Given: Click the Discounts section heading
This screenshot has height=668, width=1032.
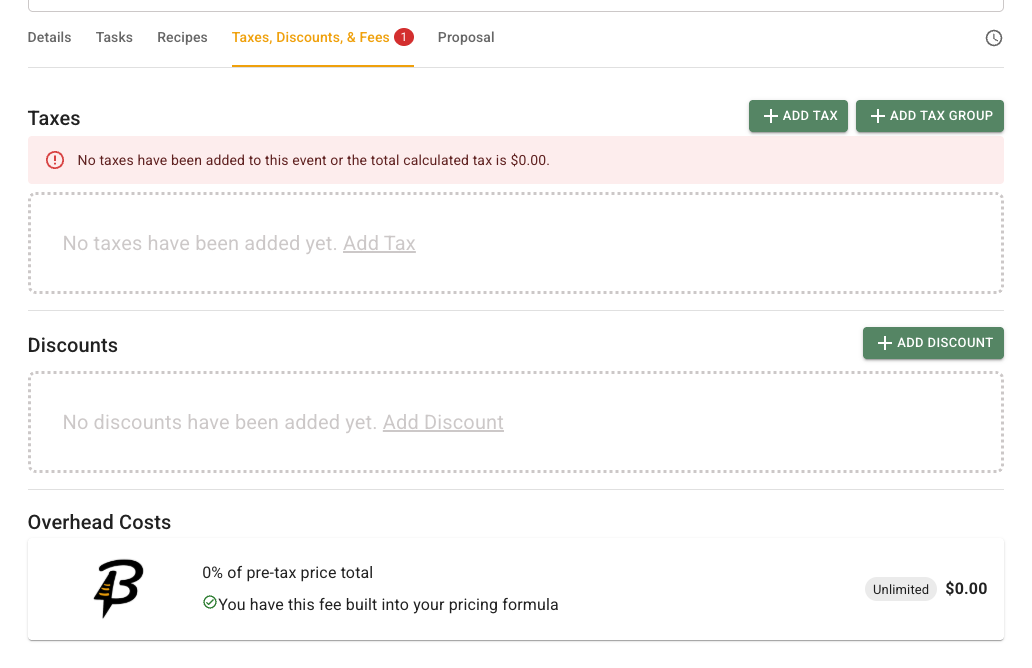Looking at the screenshot, I should [x=72, y=346].
